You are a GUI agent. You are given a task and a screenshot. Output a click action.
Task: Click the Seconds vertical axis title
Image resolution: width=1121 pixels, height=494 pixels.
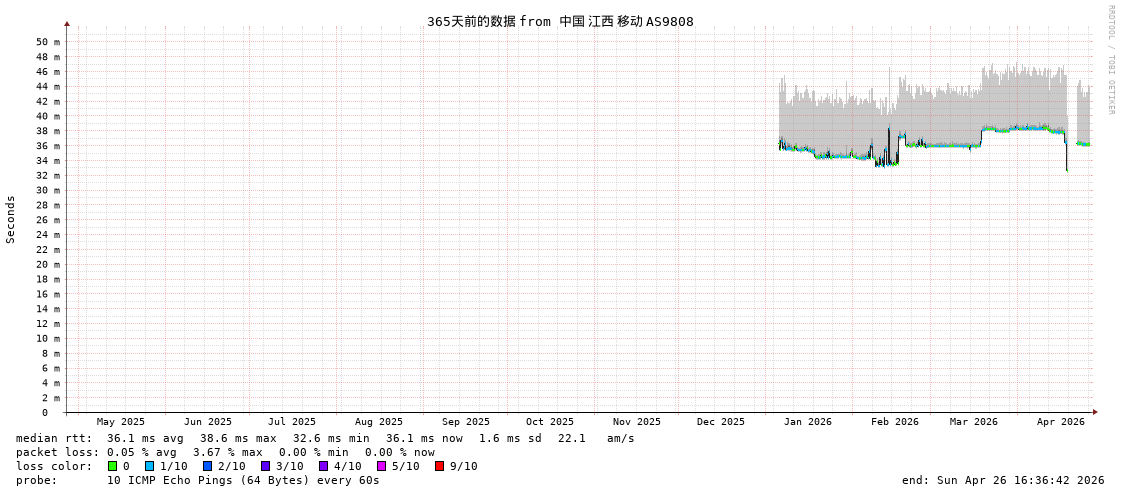(11, 219)
